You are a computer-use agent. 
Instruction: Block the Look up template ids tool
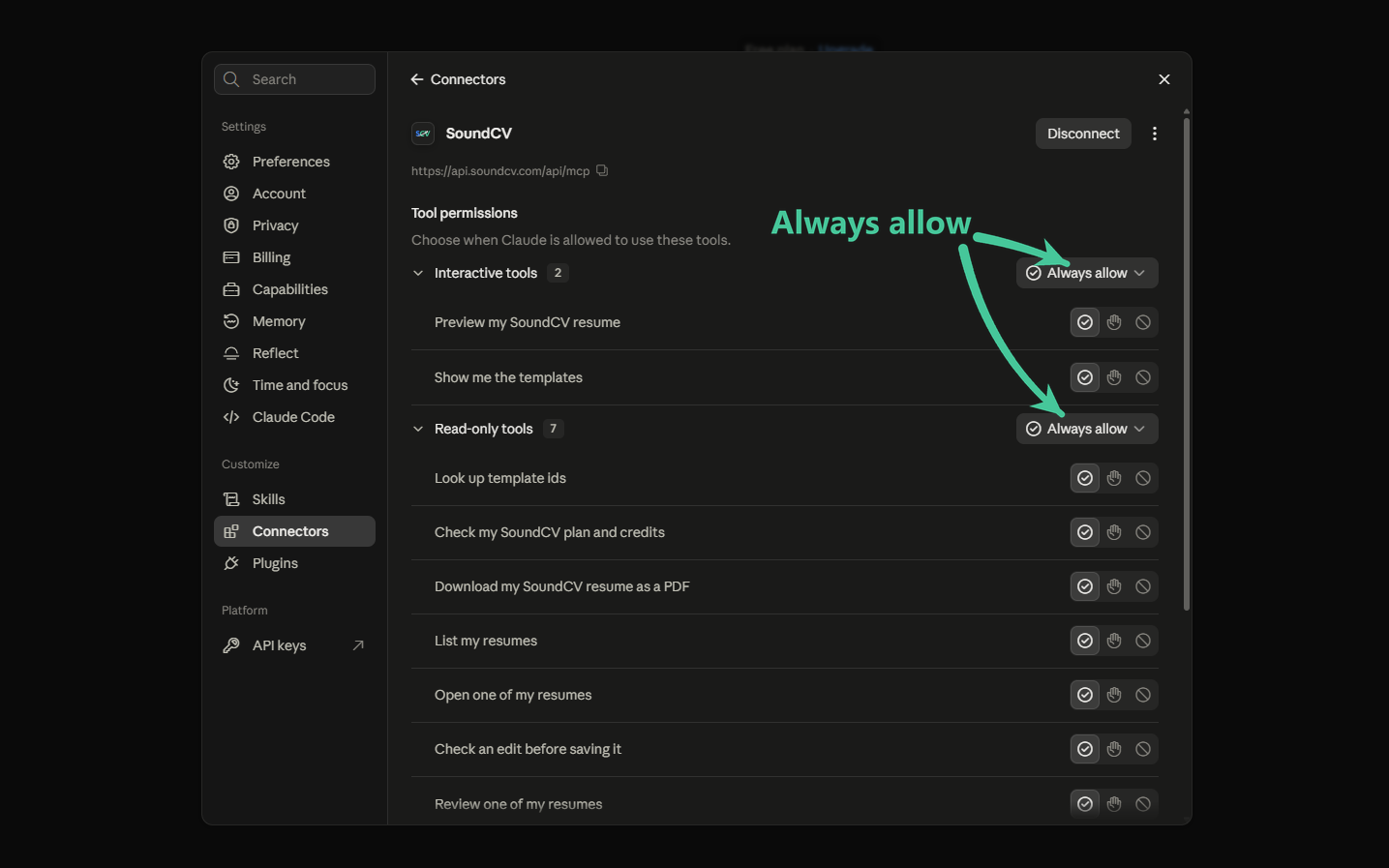(x=1143, y=478)
